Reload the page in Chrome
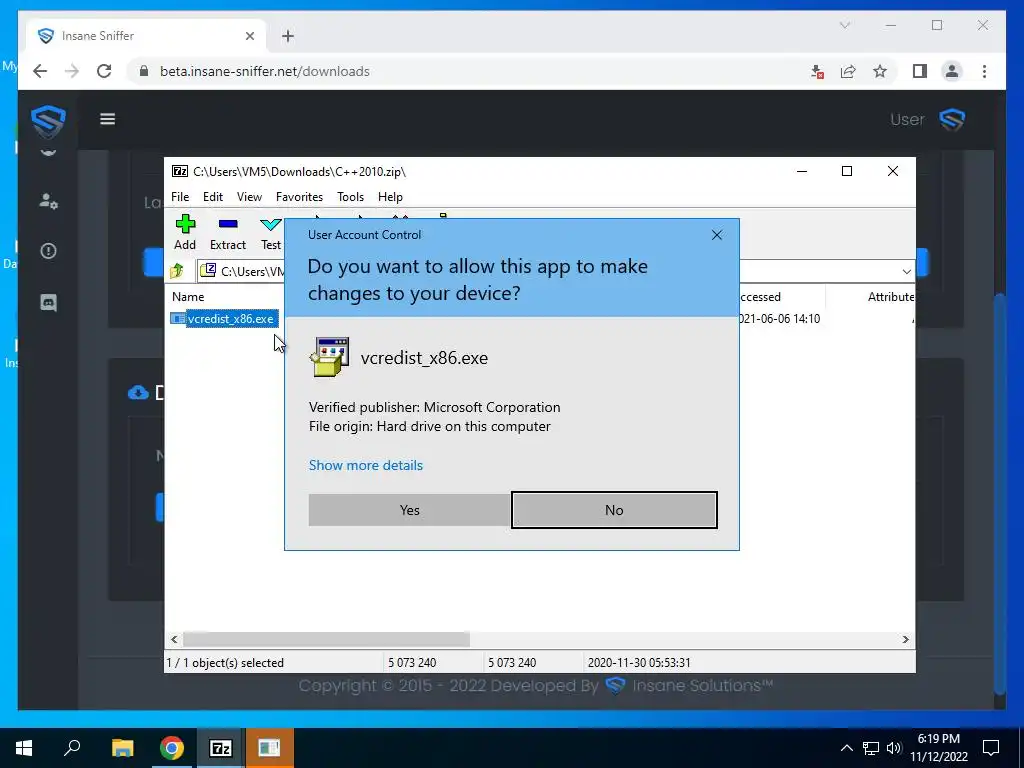 104,71
